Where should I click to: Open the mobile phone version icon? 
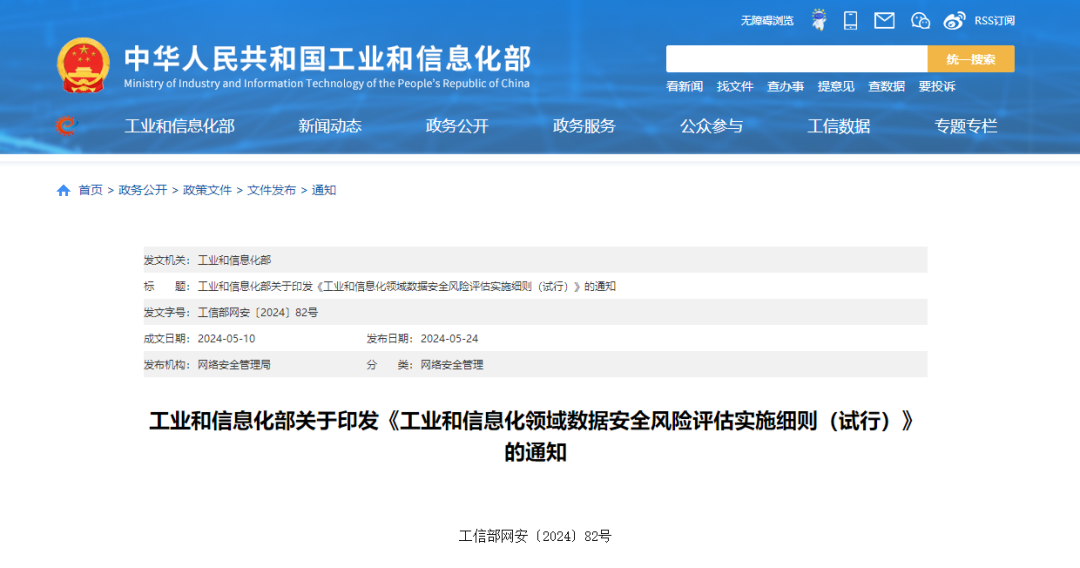pyautogui.click(x=850, y=20)
